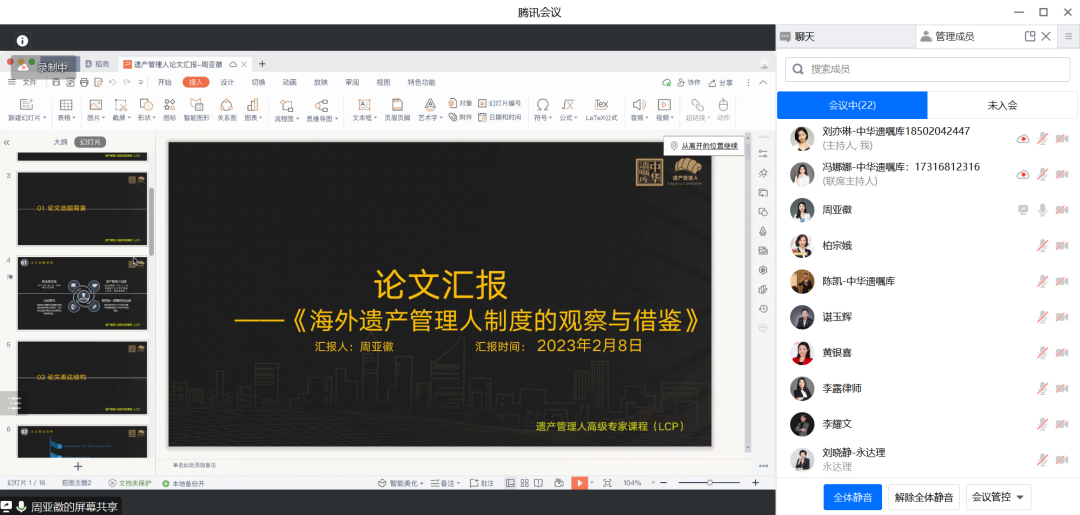
Task: Toggle camera for 冯娜娜 co-host
Action: click(1061, 174)
